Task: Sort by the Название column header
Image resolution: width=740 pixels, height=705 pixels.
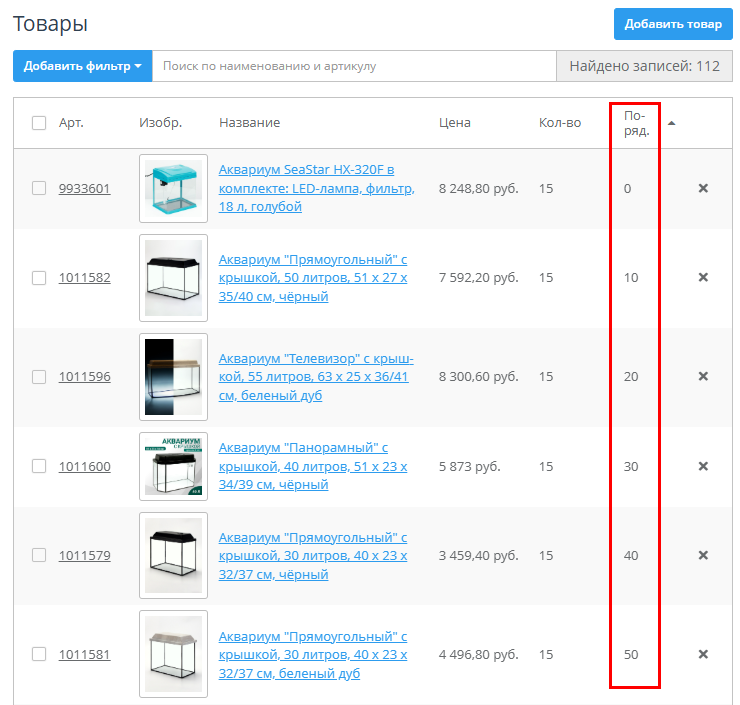Action: coord(249,123)
